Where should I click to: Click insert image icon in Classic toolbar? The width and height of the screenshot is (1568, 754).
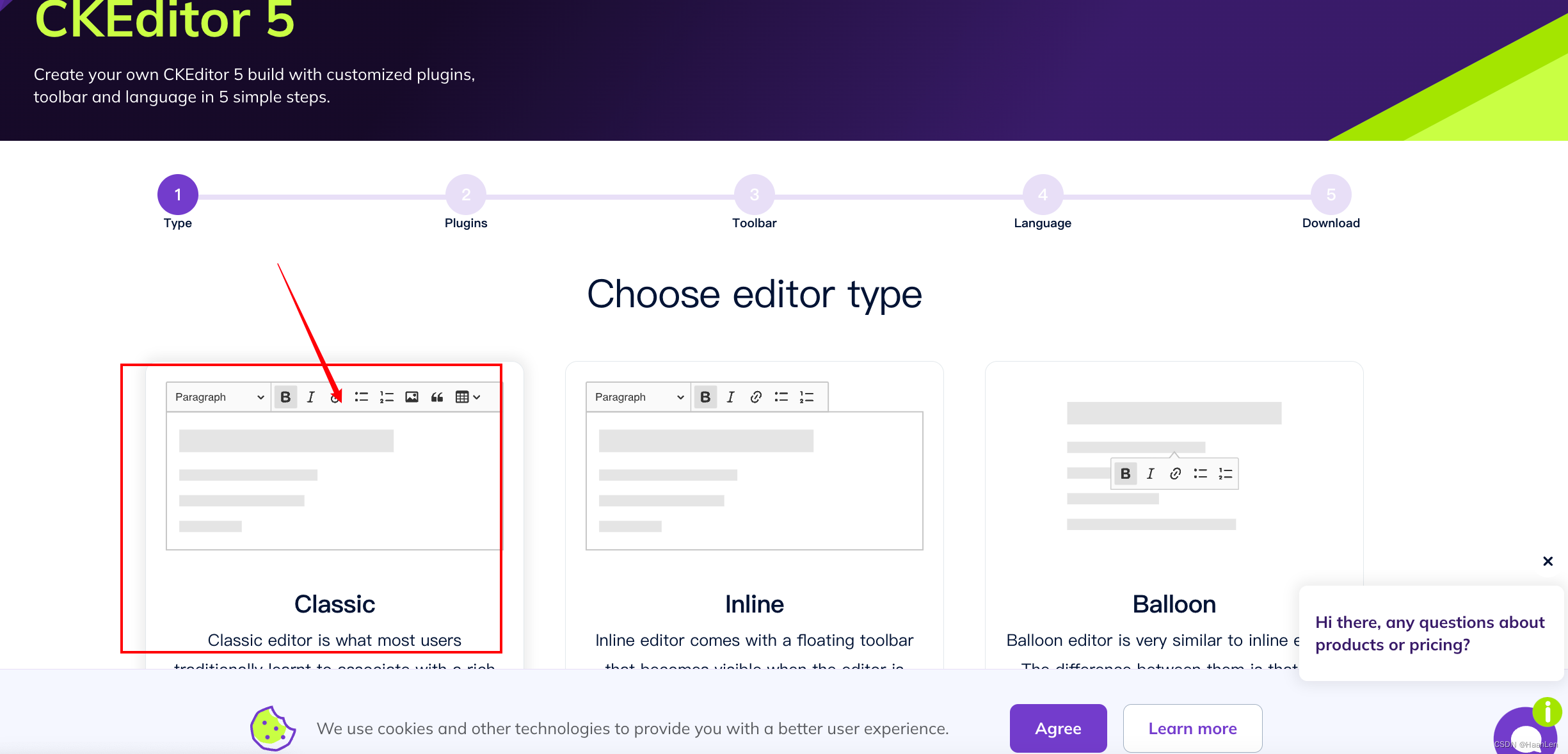412,397
